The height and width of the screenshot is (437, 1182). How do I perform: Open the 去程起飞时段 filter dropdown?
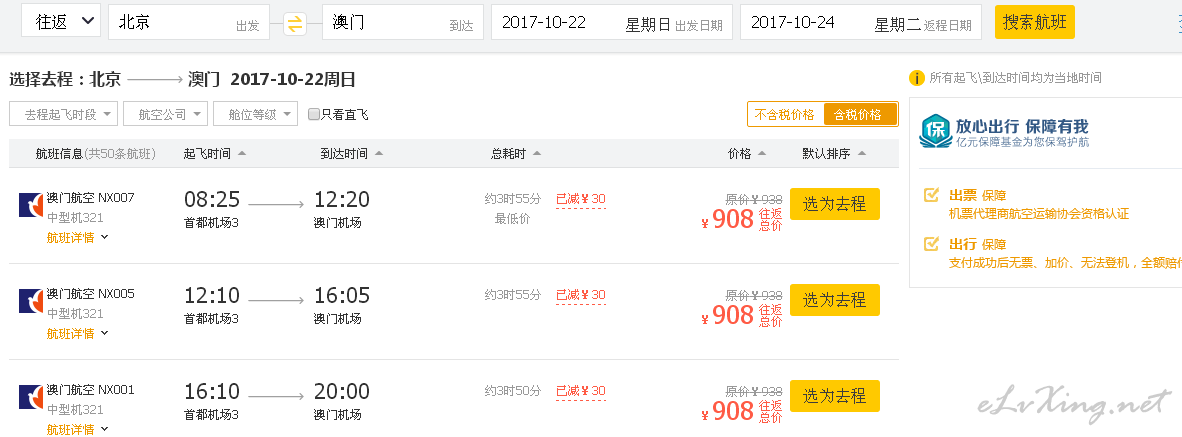pos(63,115)
